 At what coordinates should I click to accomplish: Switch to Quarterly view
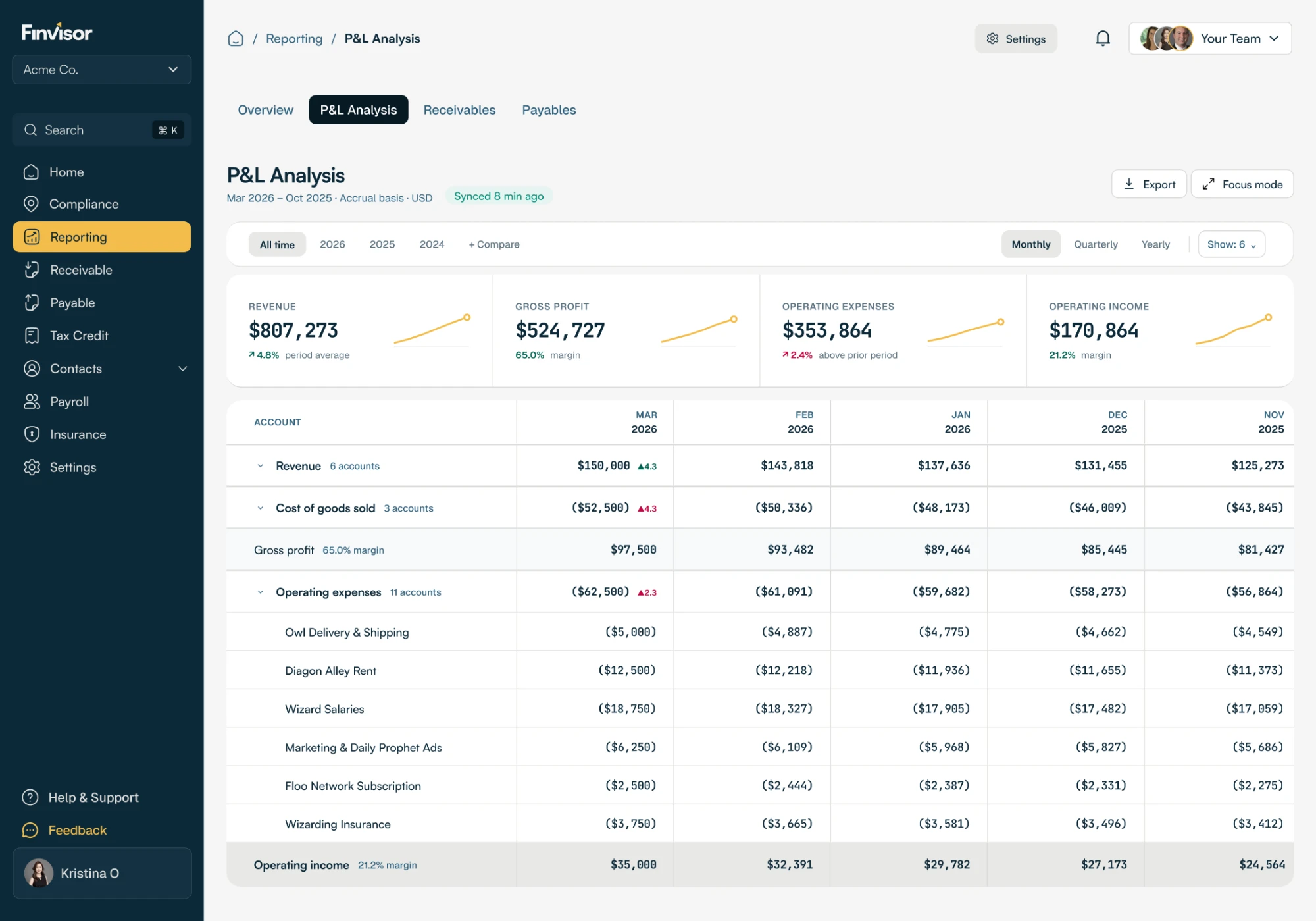tap(1096, 244)
